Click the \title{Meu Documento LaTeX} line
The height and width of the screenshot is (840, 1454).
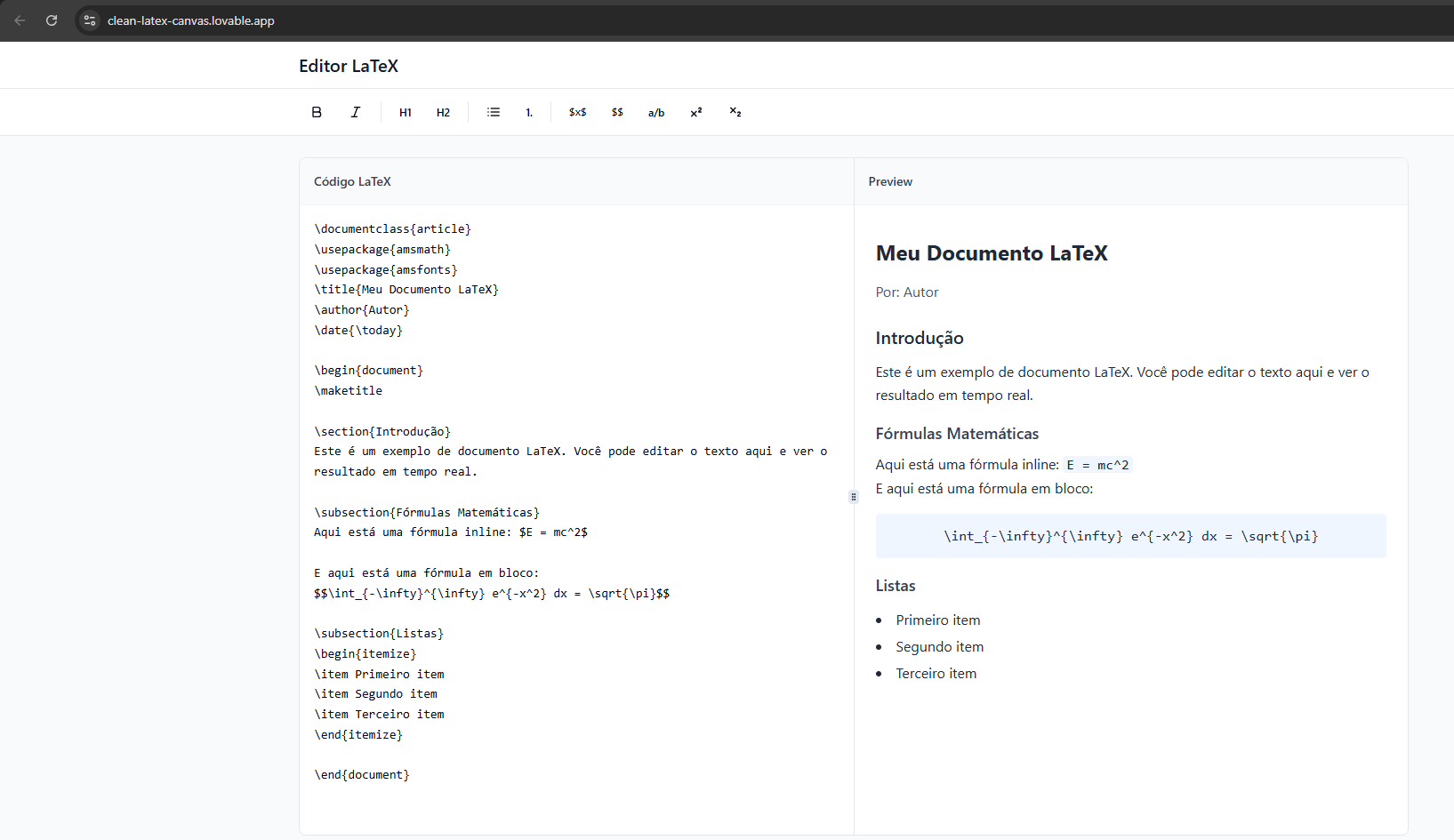pyautogui.click(x=406, y=290)
